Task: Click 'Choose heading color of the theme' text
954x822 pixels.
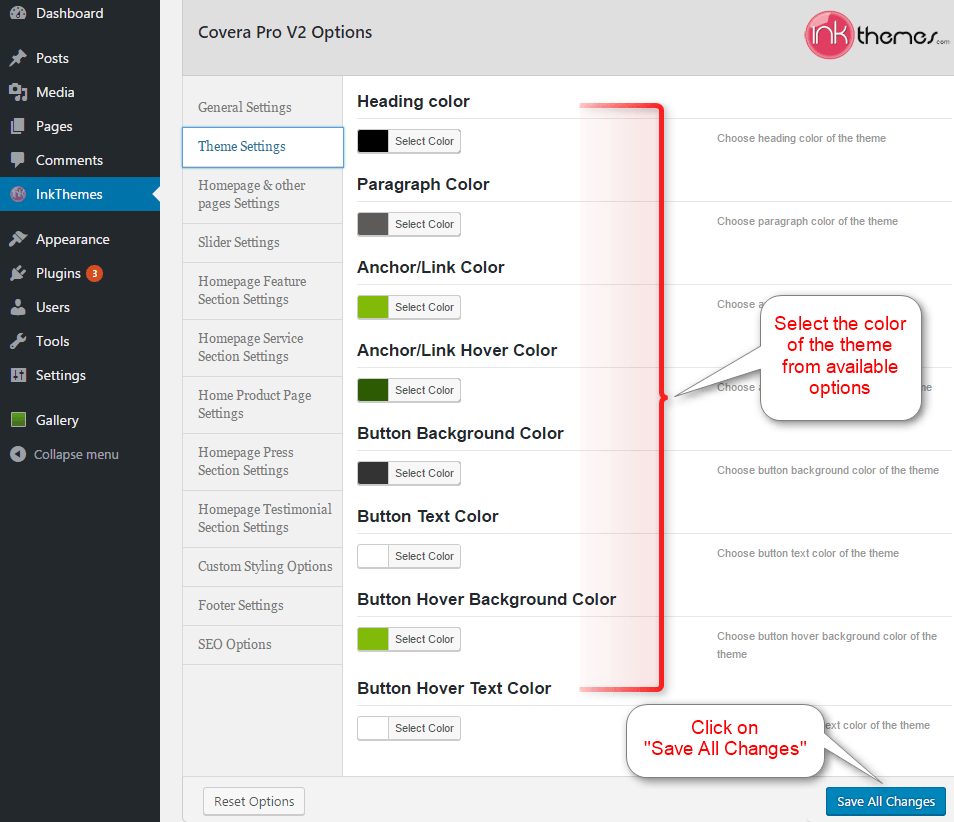Action: point(801,138)
